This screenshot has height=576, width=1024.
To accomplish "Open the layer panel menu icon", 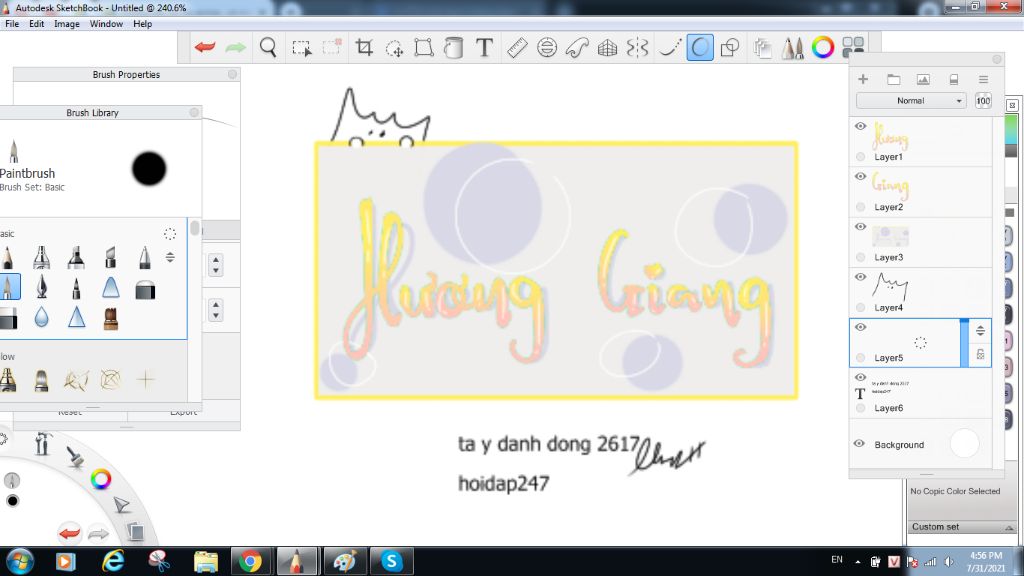I will click(984, 80).
